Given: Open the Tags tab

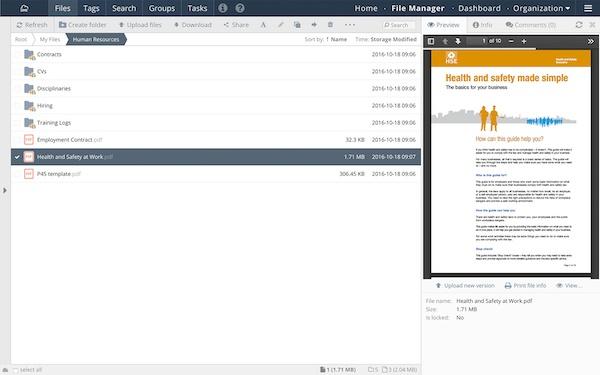Looking at the screenshot, I should (91, 8).
